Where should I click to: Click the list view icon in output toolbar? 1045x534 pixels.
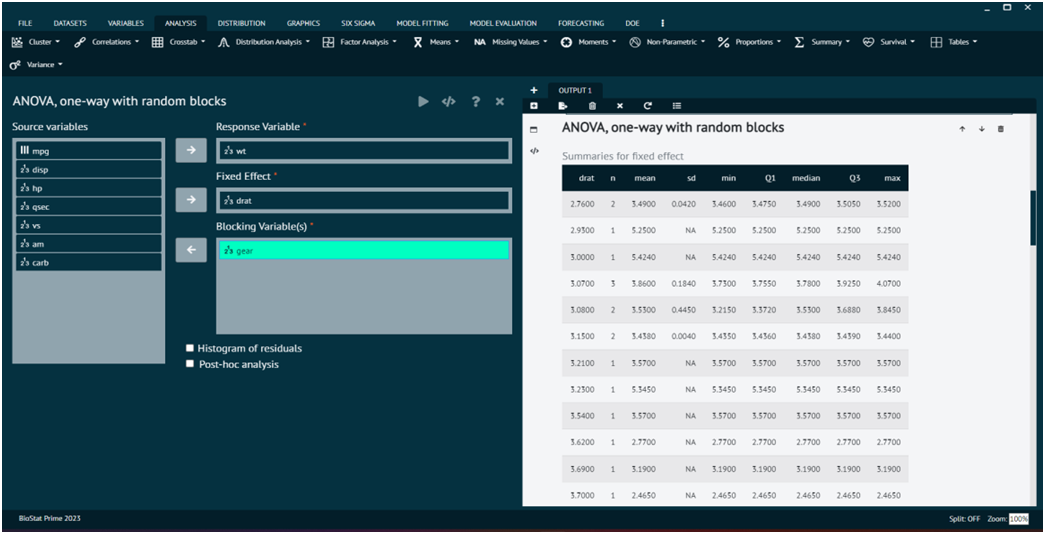click(x=676, y=106)
